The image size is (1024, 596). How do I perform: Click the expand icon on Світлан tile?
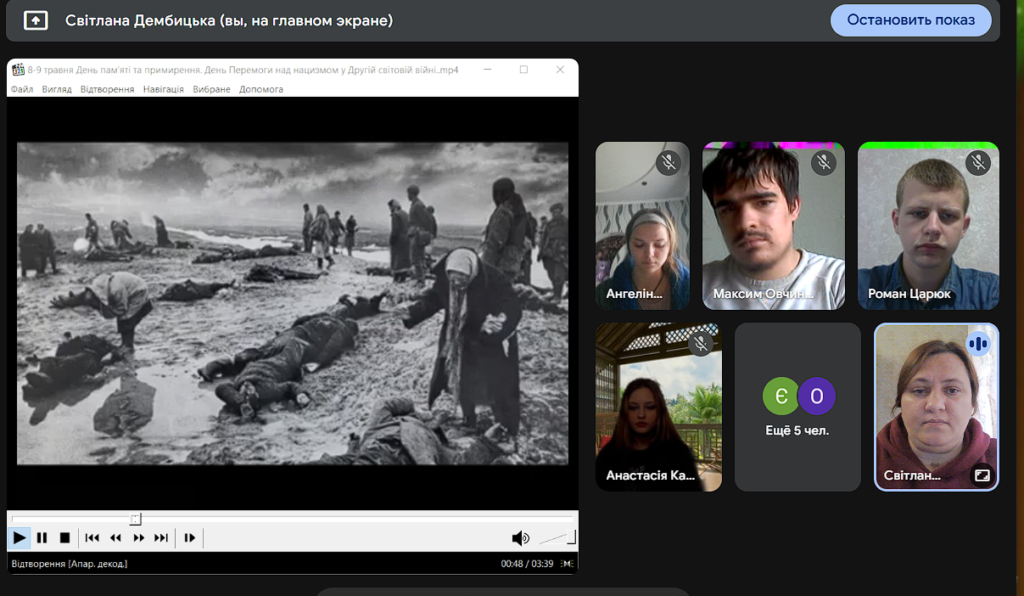(982, 475)
